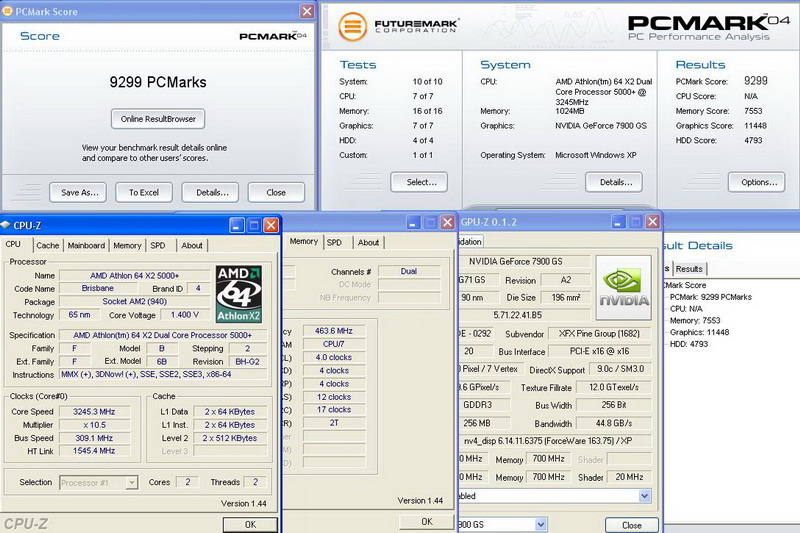Open Details... in PCMark Score window
The image size is (800, 533).
(x=210, y=192)
